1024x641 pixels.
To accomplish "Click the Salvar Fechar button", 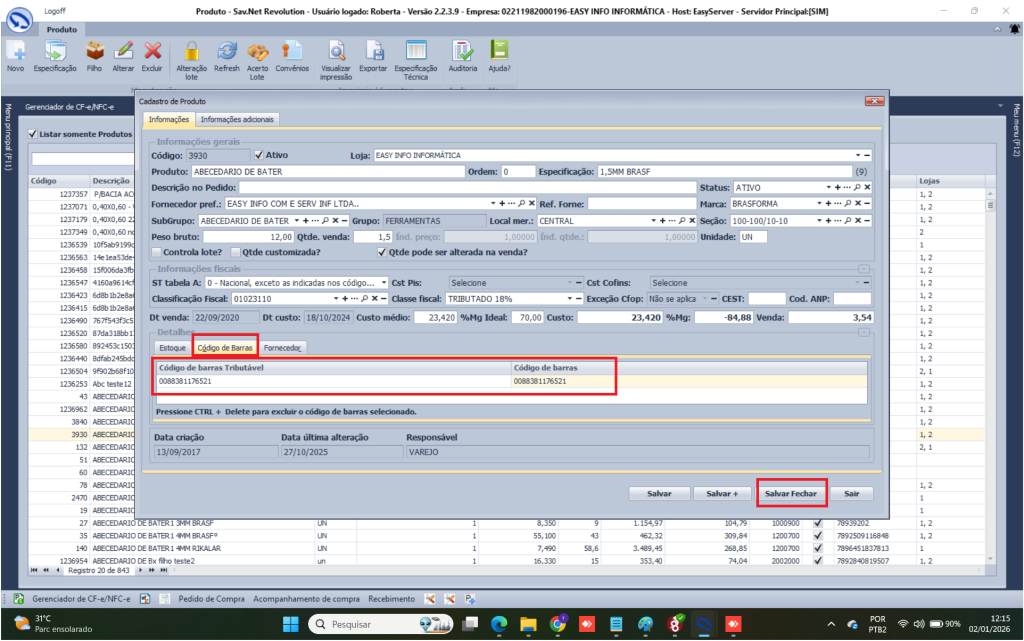I will [x=790, y=494].
